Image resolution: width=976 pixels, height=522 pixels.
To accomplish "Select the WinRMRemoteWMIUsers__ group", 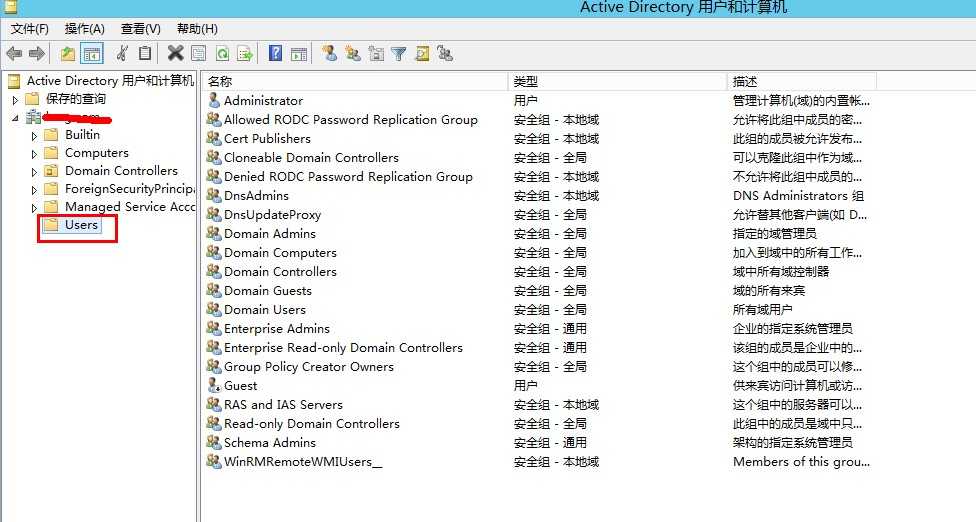I will [x=303, y=462].
